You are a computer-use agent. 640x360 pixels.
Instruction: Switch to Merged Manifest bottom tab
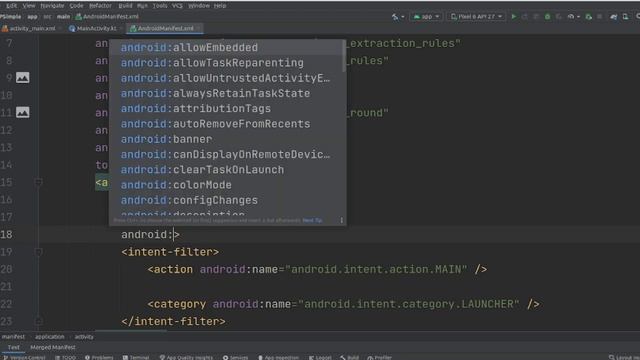coord(53,347)
